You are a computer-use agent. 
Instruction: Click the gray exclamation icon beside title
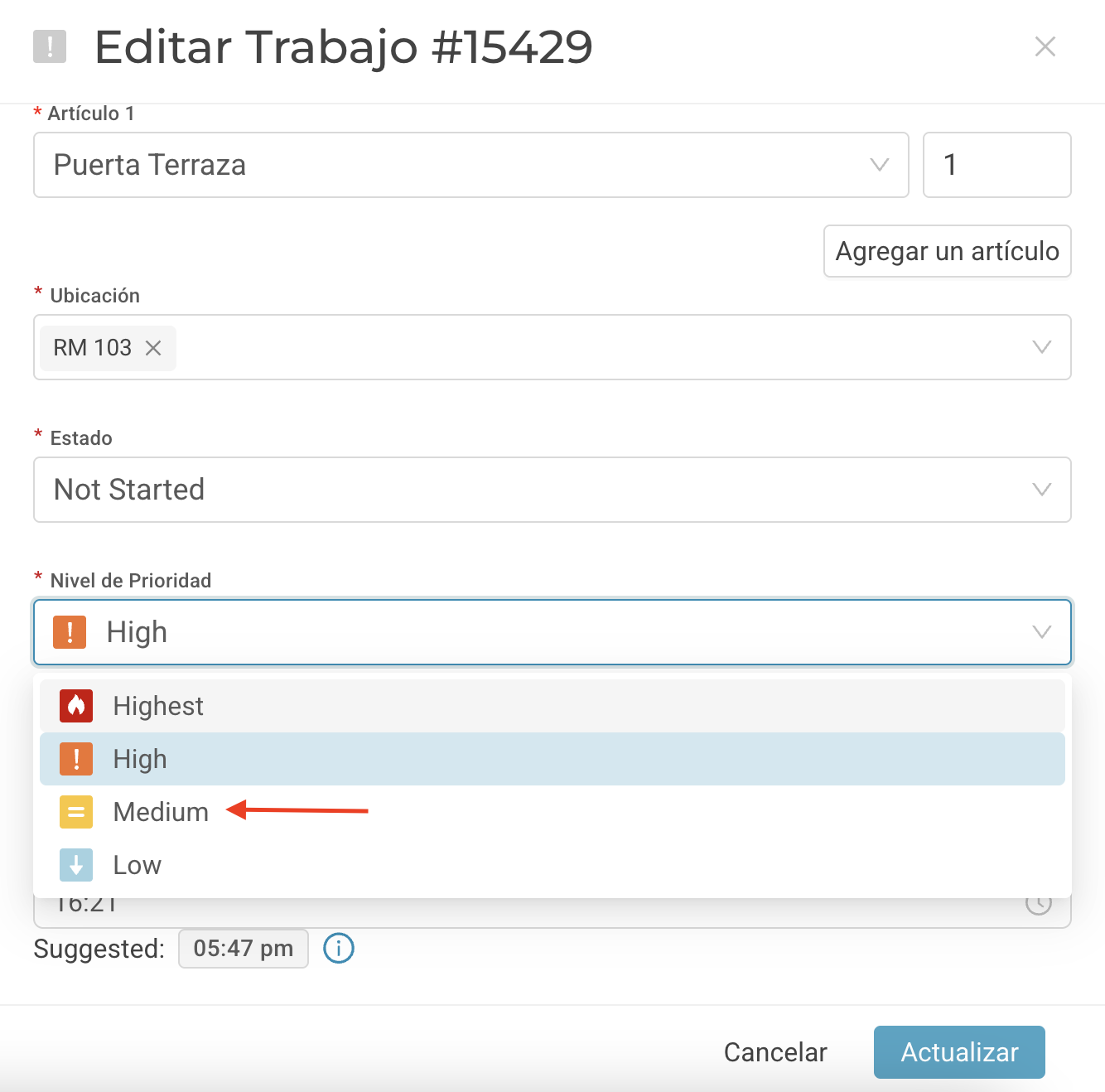(50, 46)
